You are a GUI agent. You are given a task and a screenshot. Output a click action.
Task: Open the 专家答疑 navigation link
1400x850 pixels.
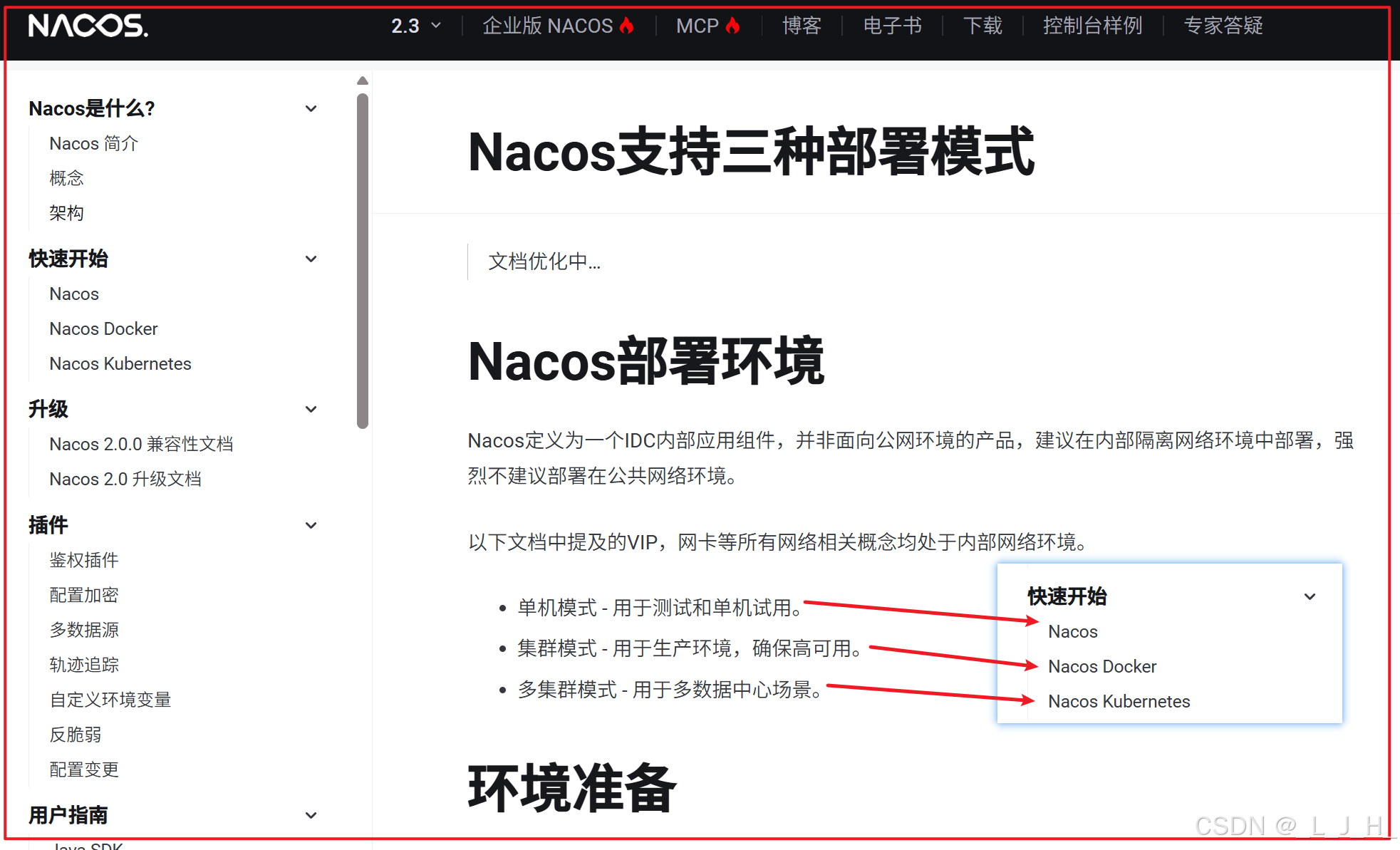coord(1223,26)
